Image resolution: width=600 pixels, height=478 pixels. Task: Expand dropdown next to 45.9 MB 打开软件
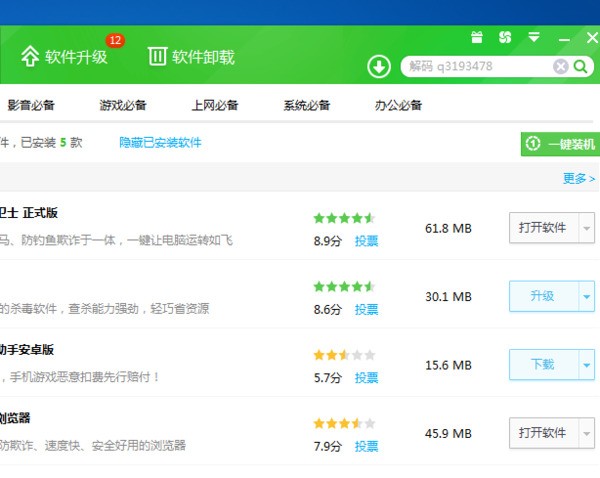(587, 433)
